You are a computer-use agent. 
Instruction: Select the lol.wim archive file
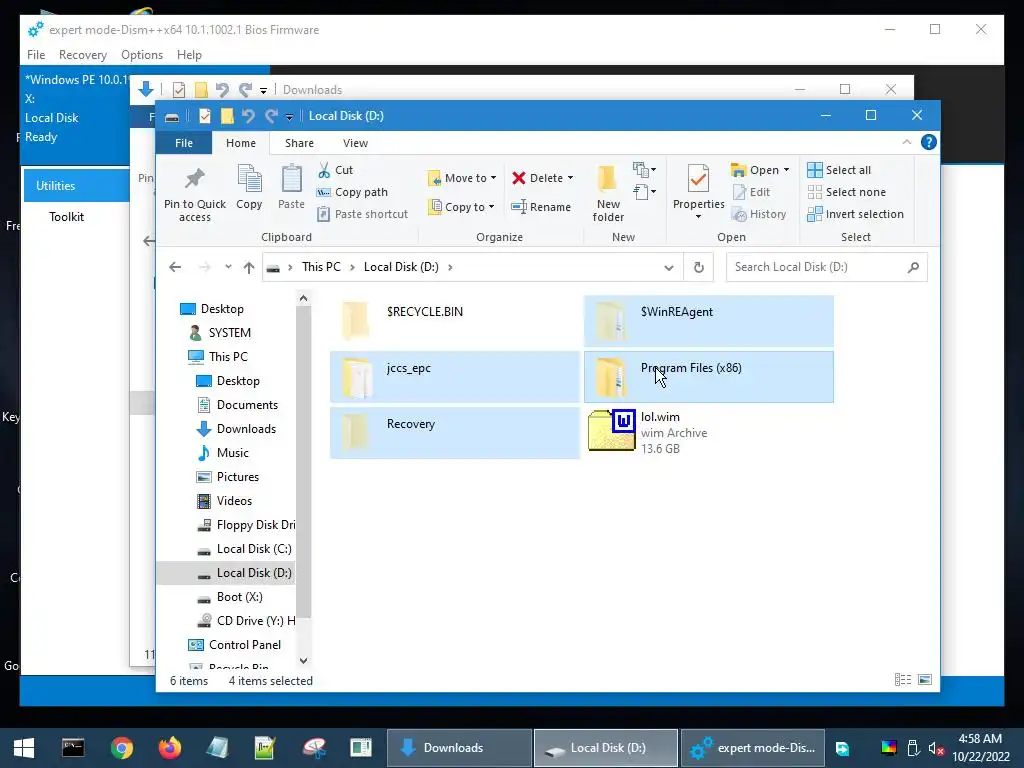tap(709, 432)
